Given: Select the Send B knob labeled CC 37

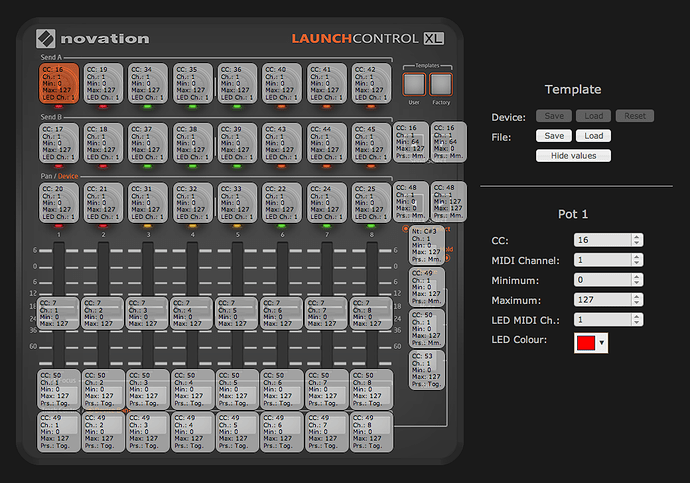Looking at the screenshot, I should [x=148, y=143].
